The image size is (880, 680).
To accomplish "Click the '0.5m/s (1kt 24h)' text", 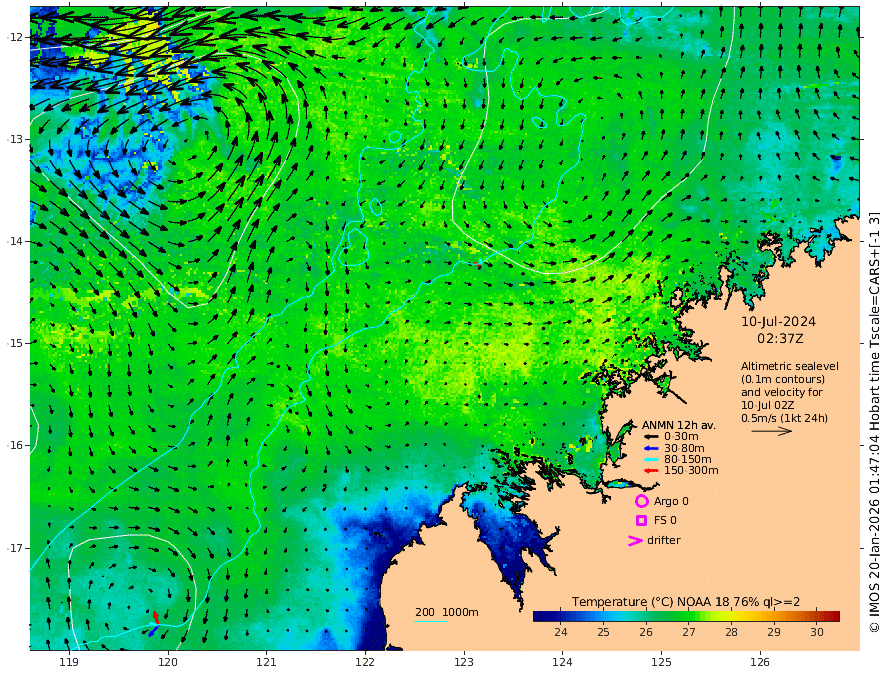I will coord(784,418).
